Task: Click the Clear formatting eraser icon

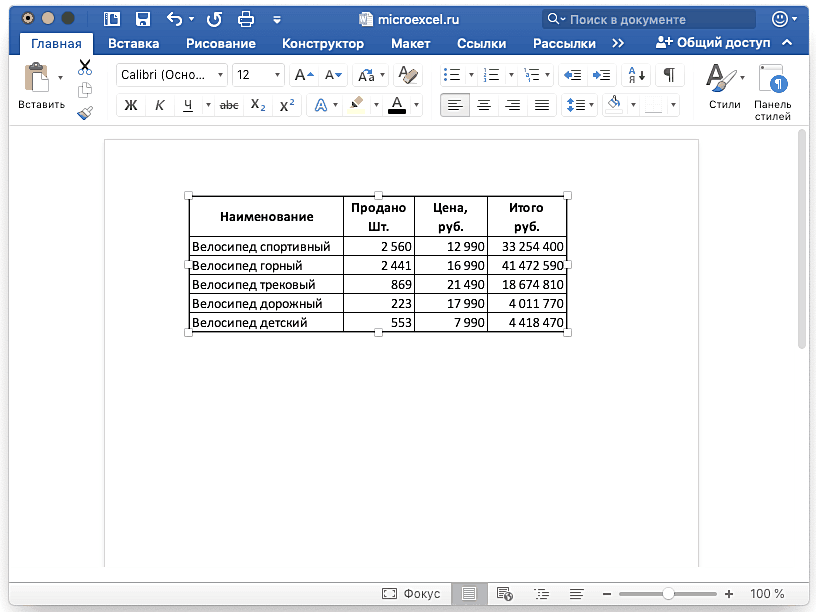Action: (x=407, y=75)
